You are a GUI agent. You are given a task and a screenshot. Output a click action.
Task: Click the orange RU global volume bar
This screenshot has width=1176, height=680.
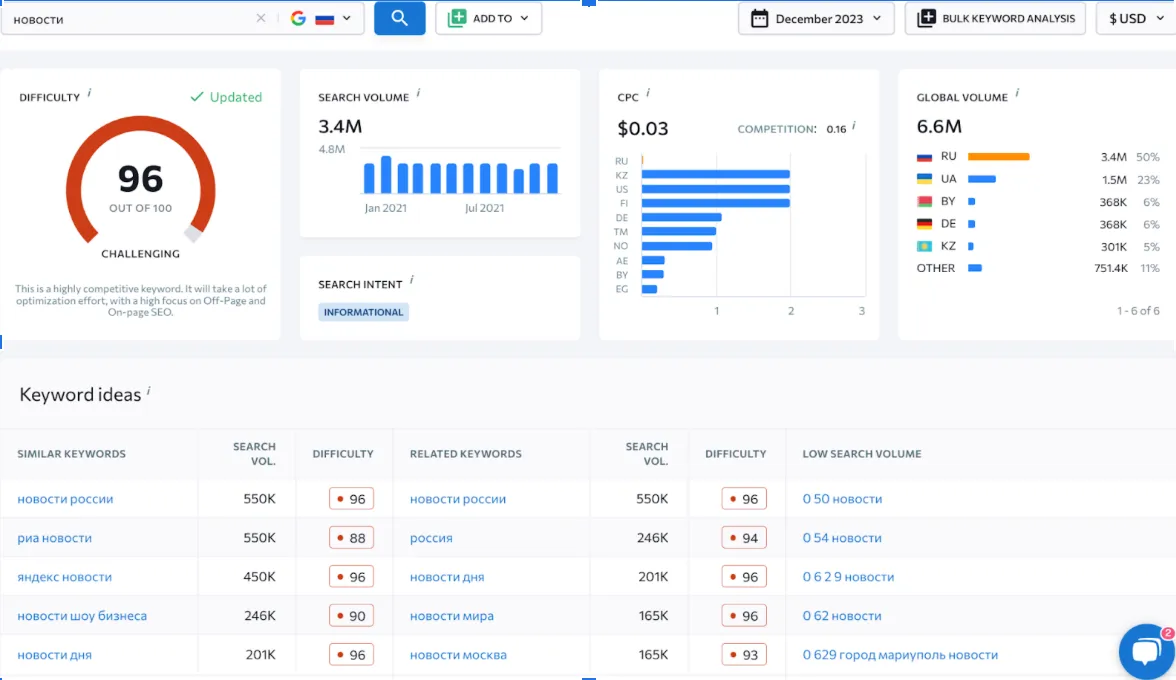(x=998, y=157)
